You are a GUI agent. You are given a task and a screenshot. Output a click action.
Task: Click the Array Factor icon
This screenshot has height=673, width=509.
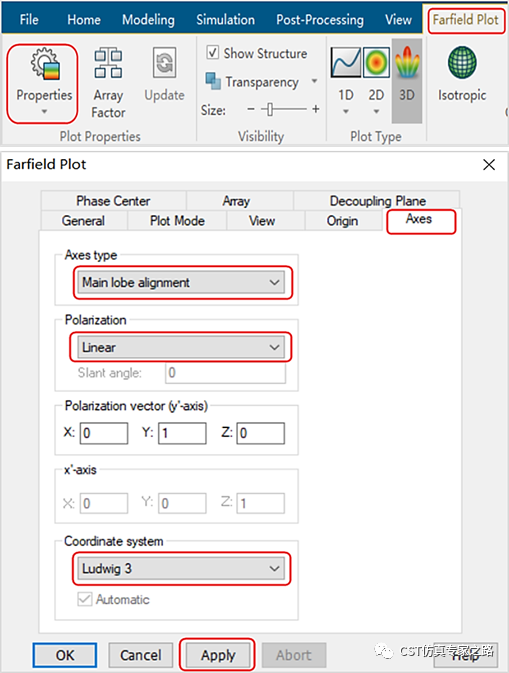pyautogui.click(x=108, y=63)
